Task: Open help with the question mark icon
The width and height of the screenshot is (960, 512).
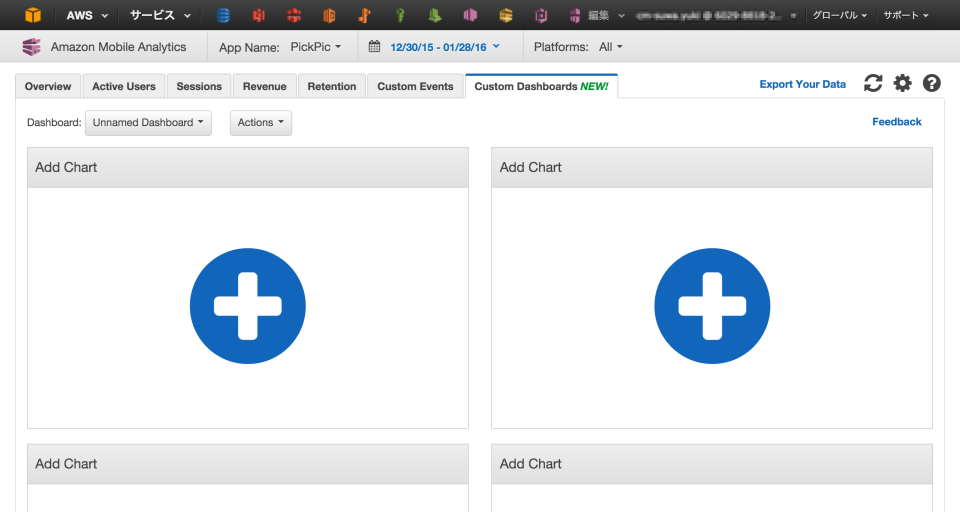Action: 932,83
